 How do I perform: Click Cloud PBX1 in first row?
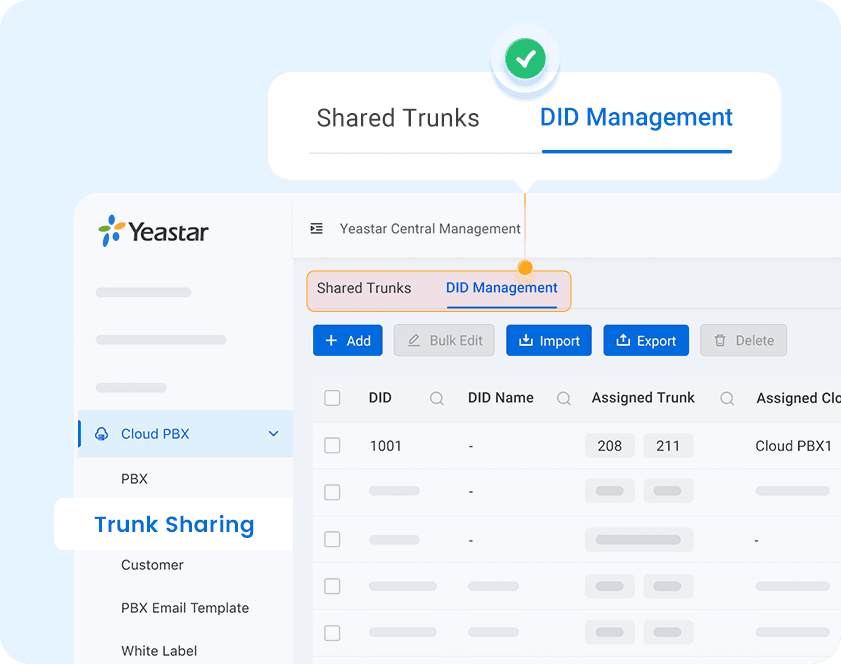[793, 446]
